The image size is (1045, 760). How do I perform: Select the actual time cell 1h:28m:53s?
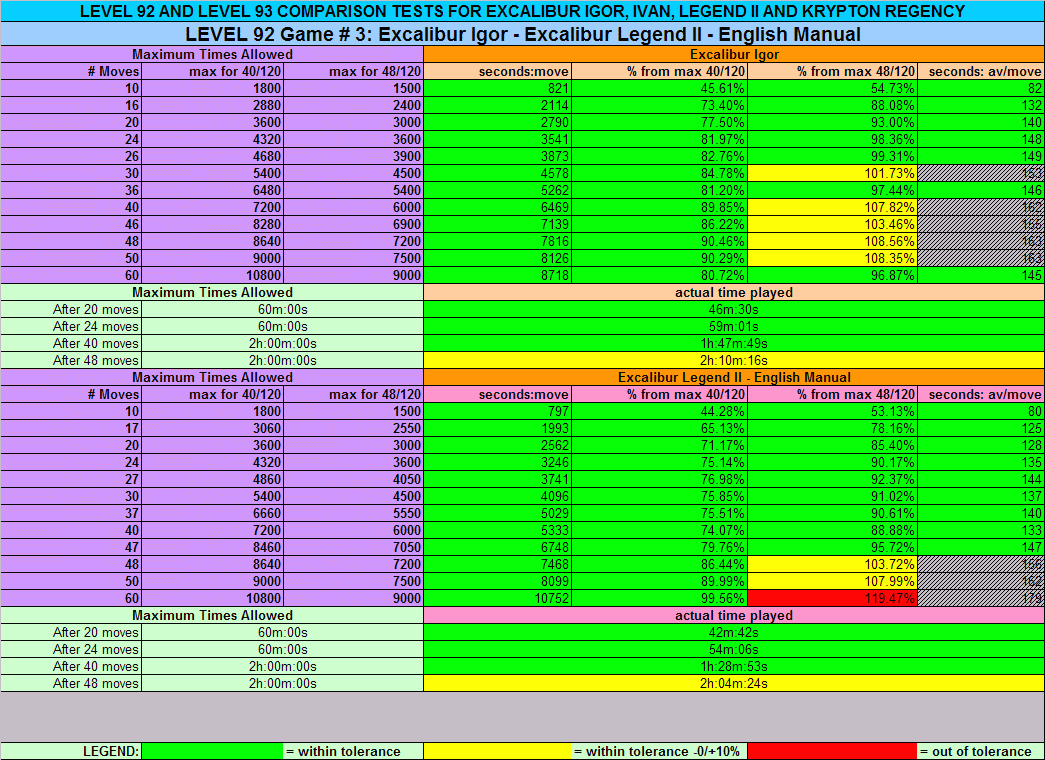[x=734, y=666]
